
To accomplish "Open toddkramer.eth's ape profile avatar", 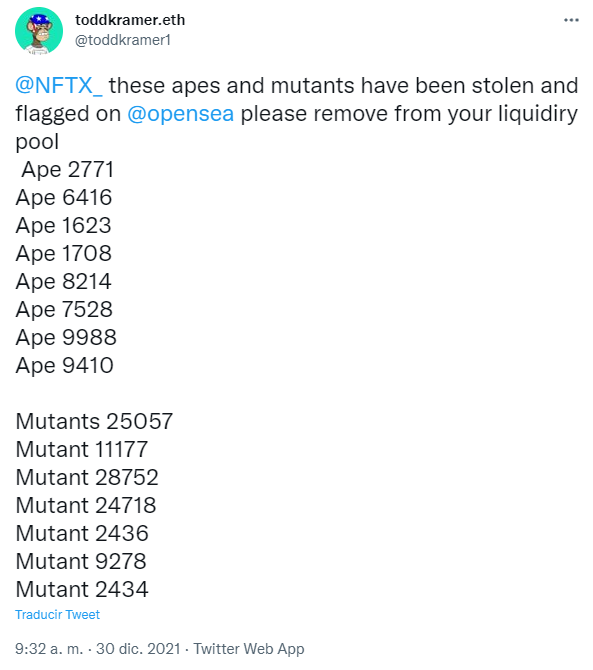I will click(x=39, y=31).
